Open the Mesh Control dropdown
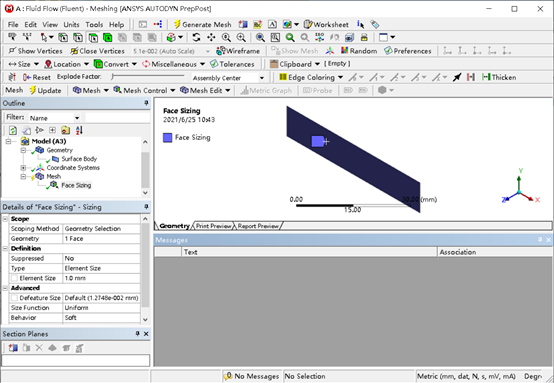The height and width of the screenshot is (383, 554). (144, 90)
